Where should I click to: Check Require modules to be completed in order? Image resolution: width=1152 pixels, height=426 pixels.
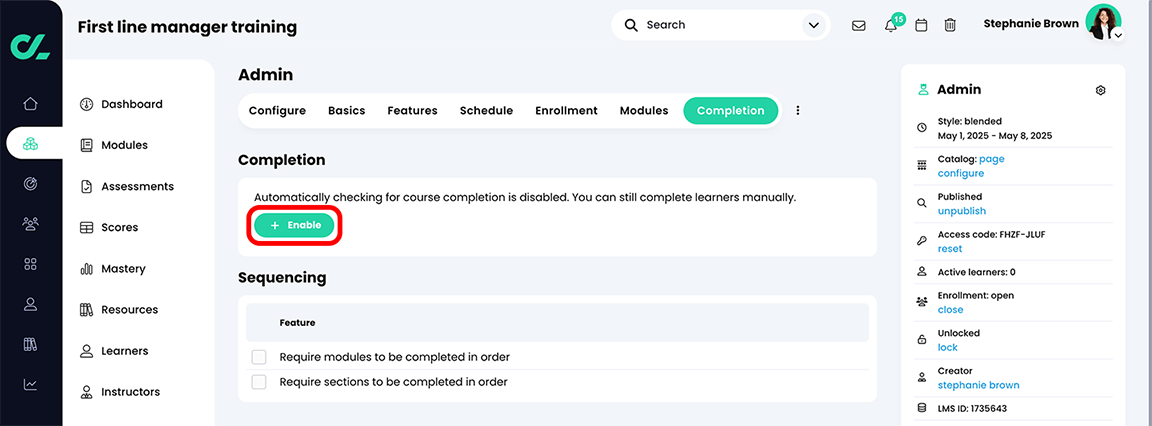click(259, 357)
